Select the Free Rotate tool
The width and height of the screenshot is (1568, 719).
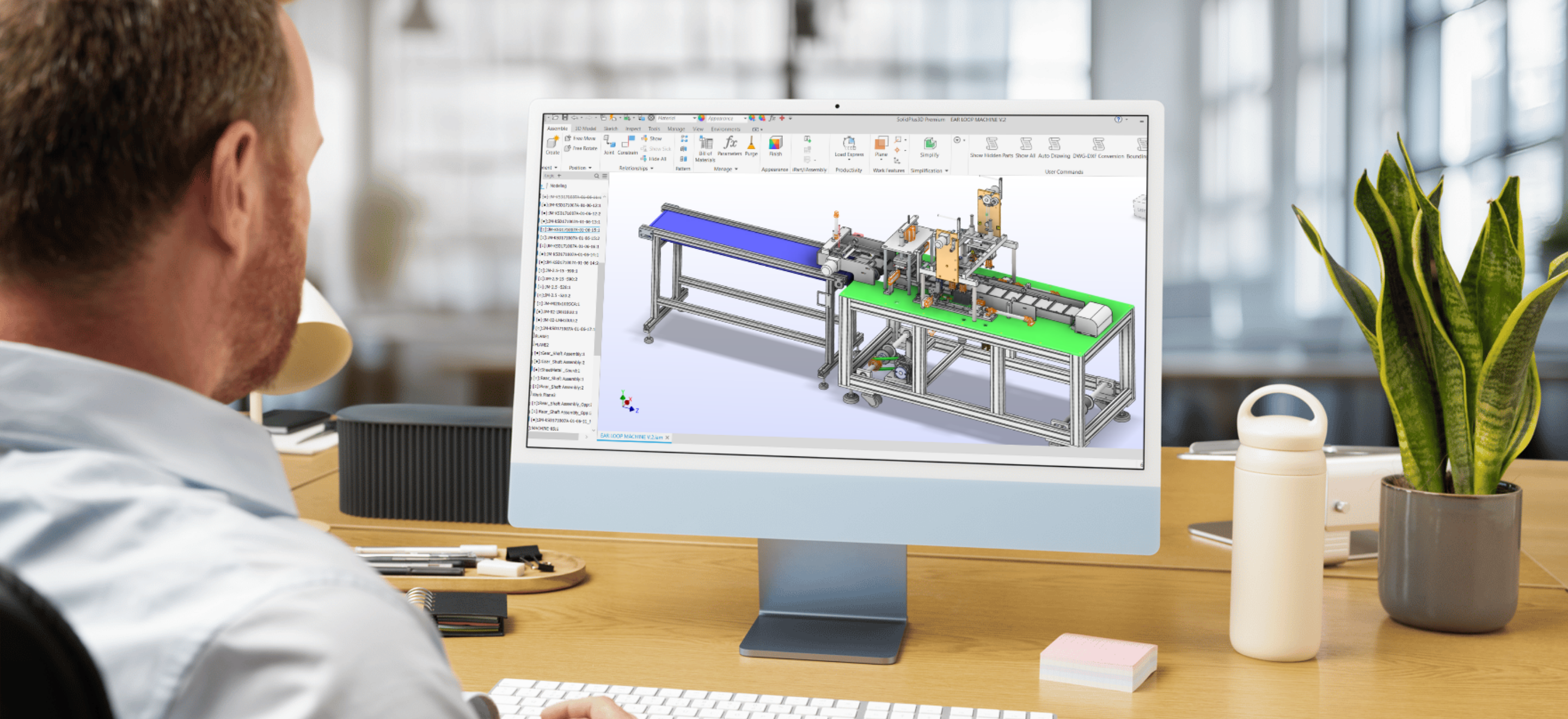click(x=581, y=149)
